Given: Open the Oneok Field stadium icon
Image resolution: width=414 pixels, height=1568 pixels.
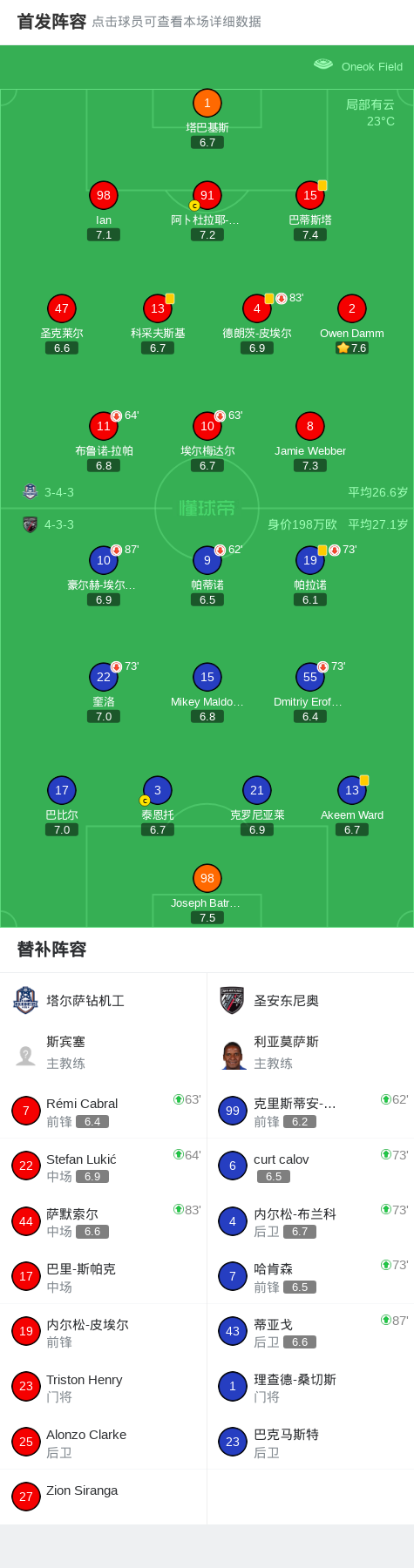Looking at the screenshot, I should pos(323,64).
